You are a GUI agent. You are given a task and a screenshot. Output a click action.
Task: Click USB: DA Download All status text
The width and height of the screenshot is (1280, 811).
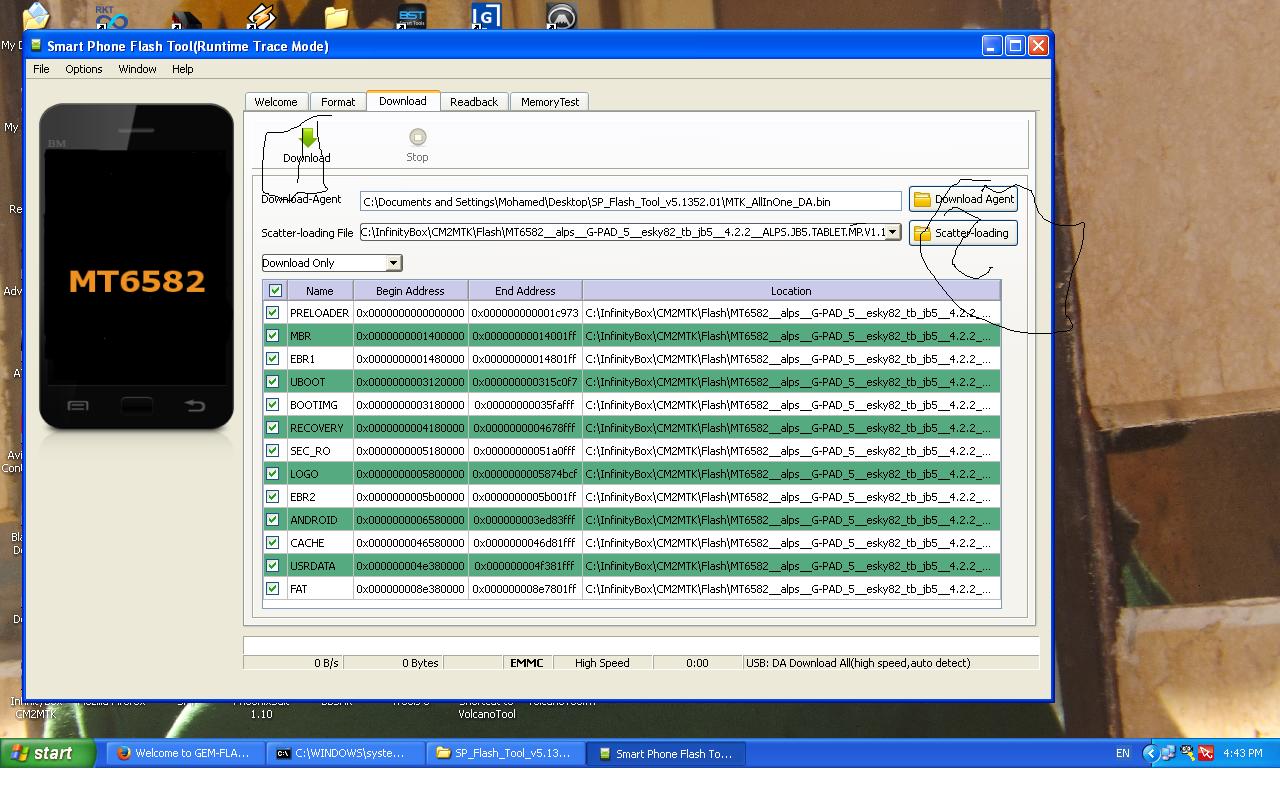pos(858,663)
